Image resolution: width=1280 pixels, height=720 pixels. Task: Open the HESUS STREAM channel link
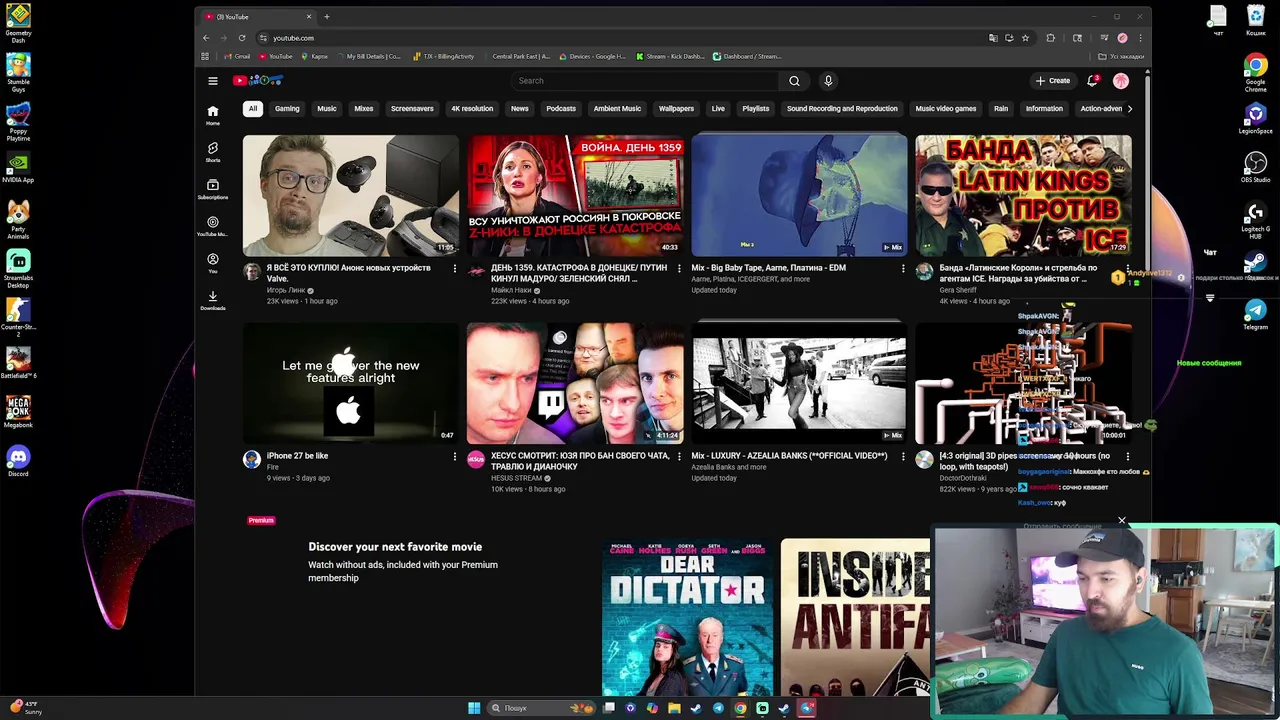pyautogui.click(x=516, y=478)
